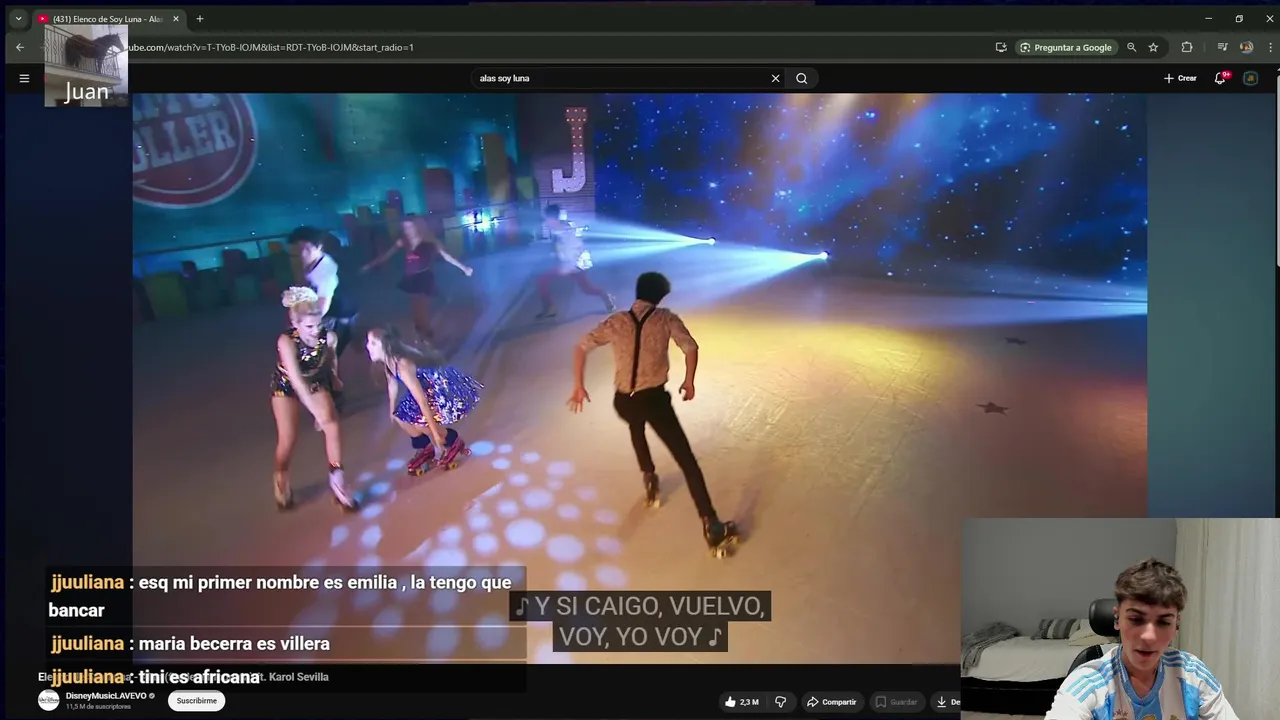Open the YouTube notifications bell
The image size is (1280, 720).
(1220, 78)
